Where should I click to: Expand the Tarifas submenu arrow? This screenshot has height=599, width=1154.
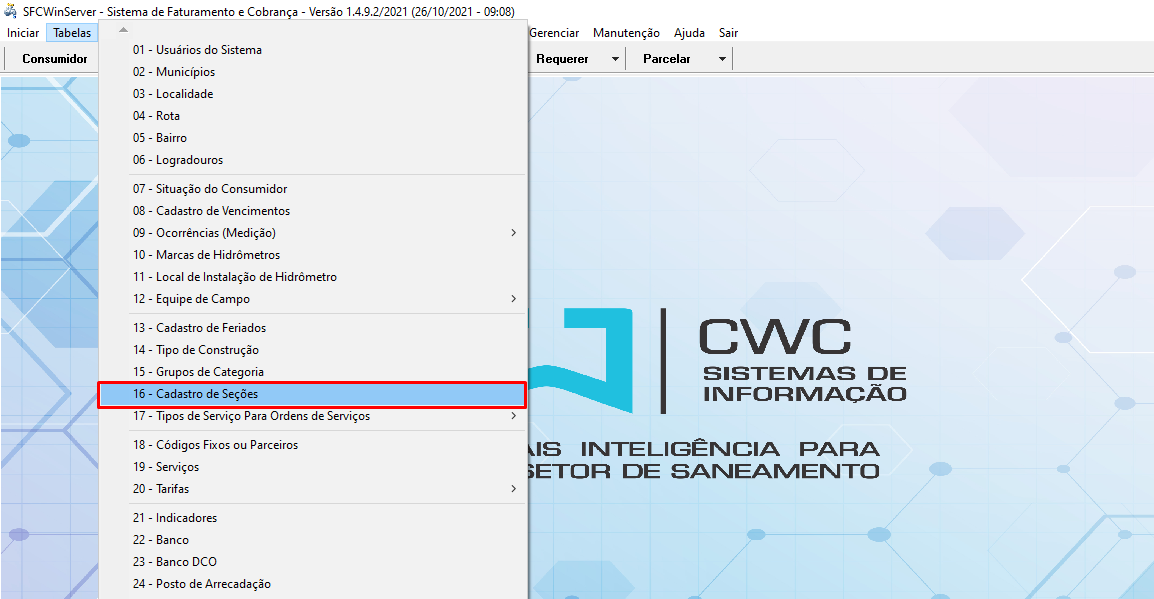[x=513, y=489]
